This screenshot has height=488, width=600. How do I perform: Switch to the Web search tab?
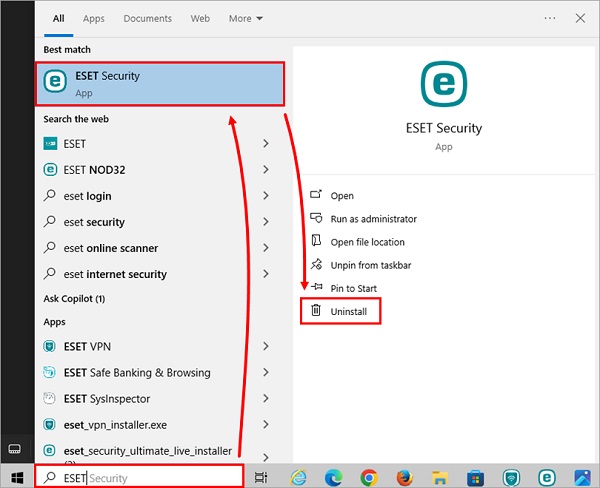(x=200, y=18)
